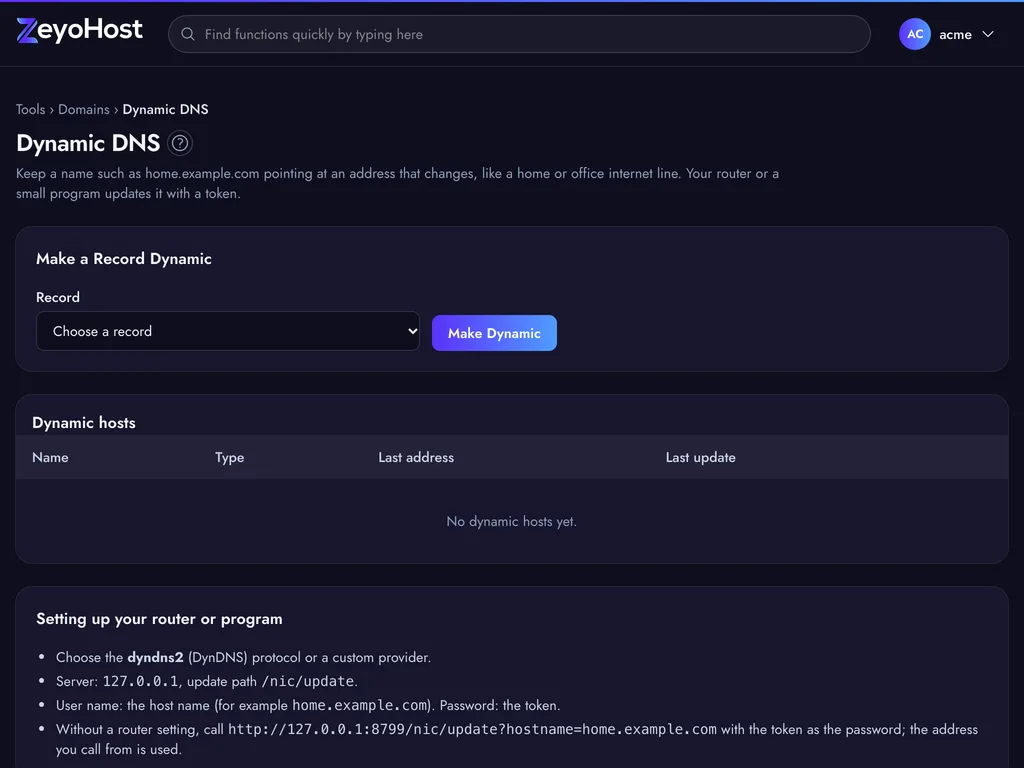Open the ZeyoHost logo home link

(79, 30)
